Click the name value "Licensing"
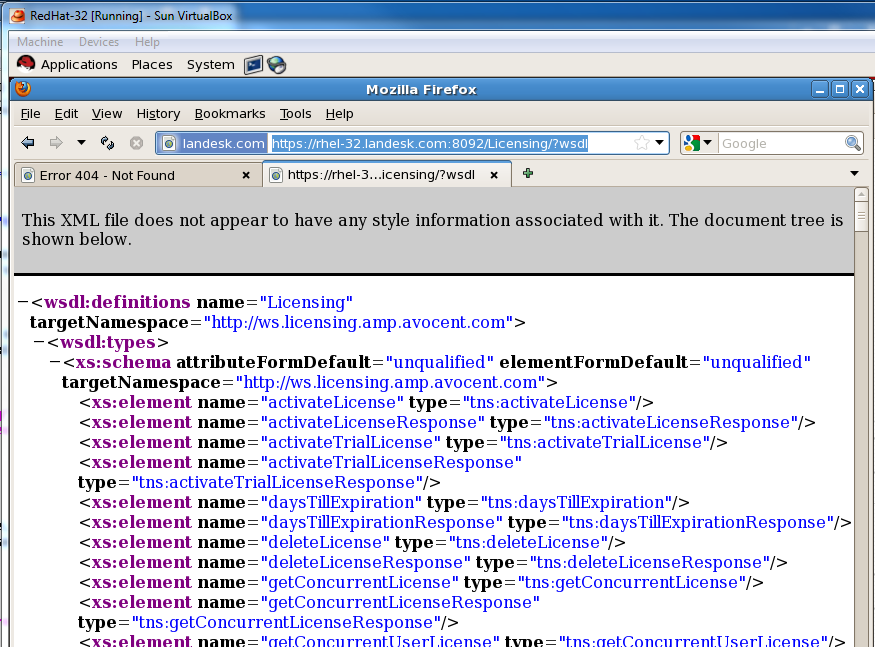Image resolution: width=875 pixels, height=647 pixels. pyautogui.click(x=306, y=302)
